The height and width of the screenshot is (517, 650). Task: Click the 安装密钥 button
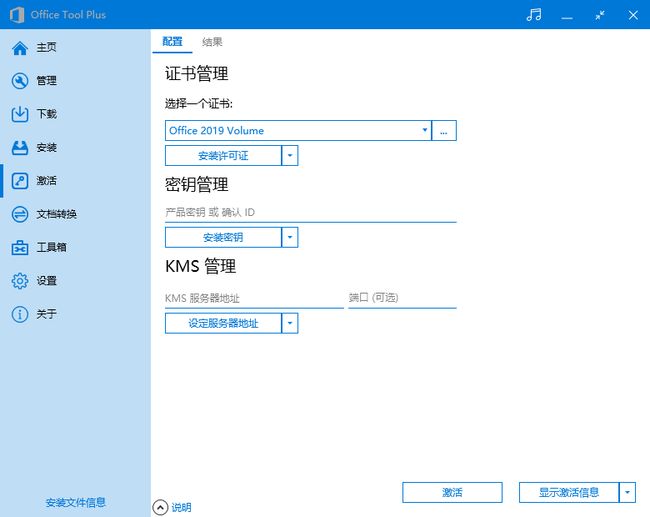[223, 237]
